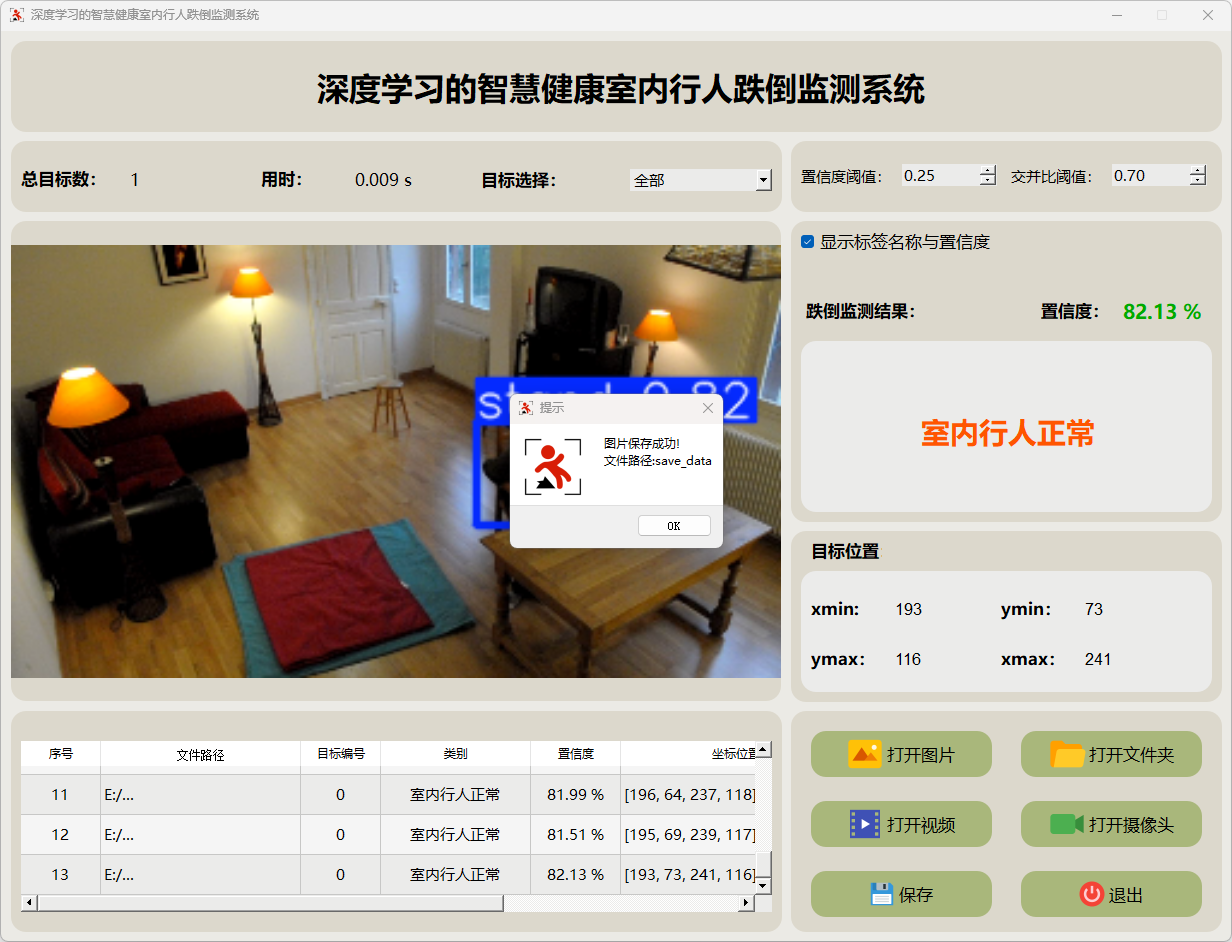The height and width of the screenshot is (942, 1232).
Task: Click the red power icon for 退出
Action: tap(1091, 894)
